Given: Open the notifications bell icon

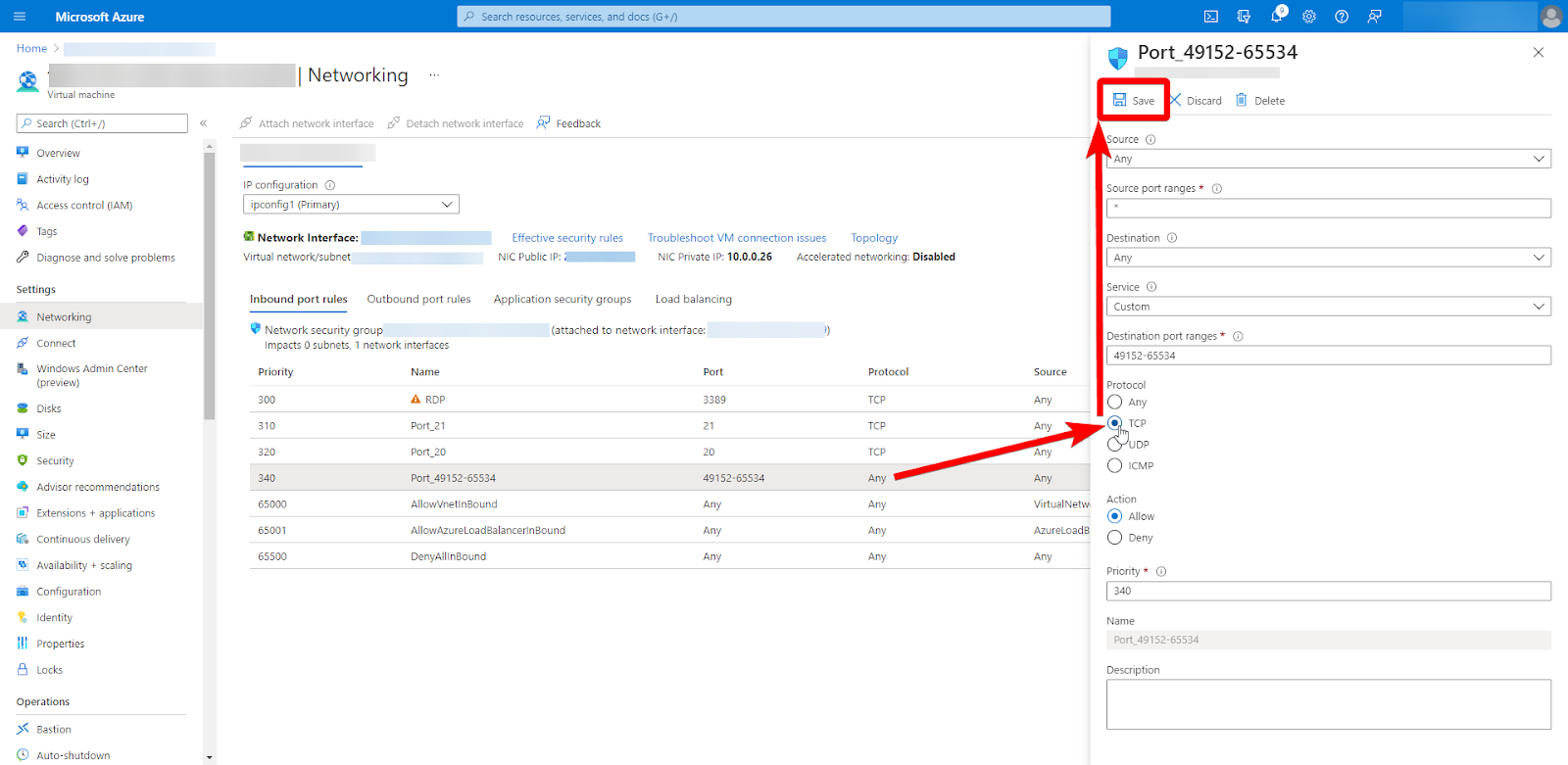Looking at the screenshot, I should click(1277, 17).
